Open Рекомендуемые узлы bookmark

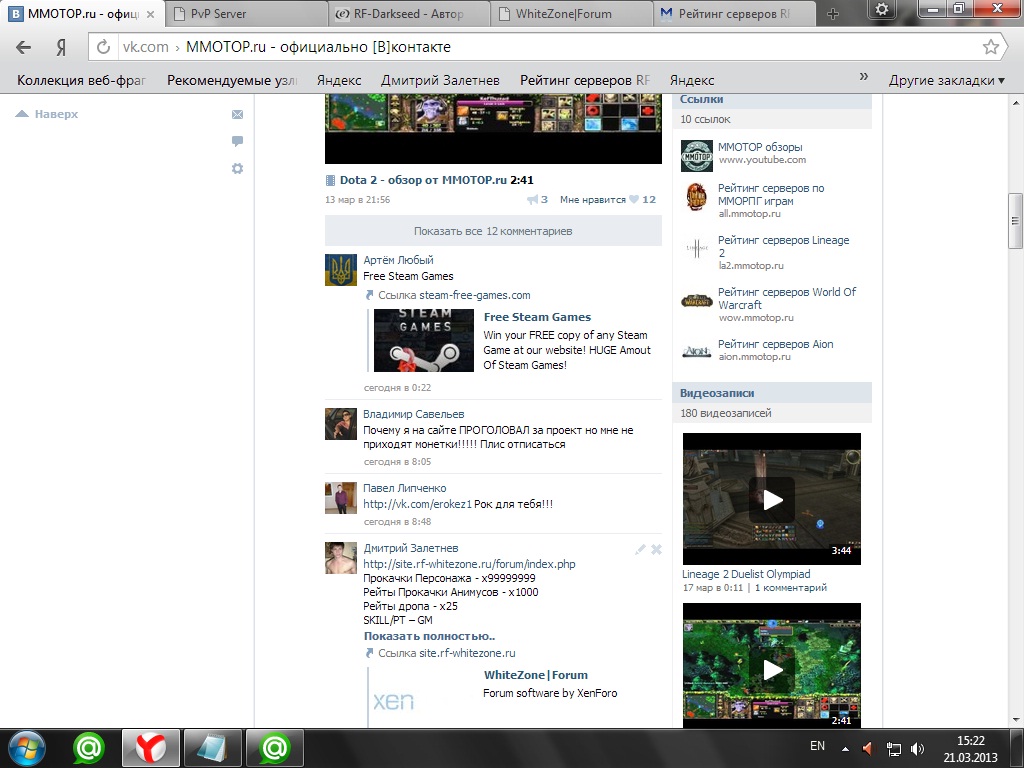232,80
